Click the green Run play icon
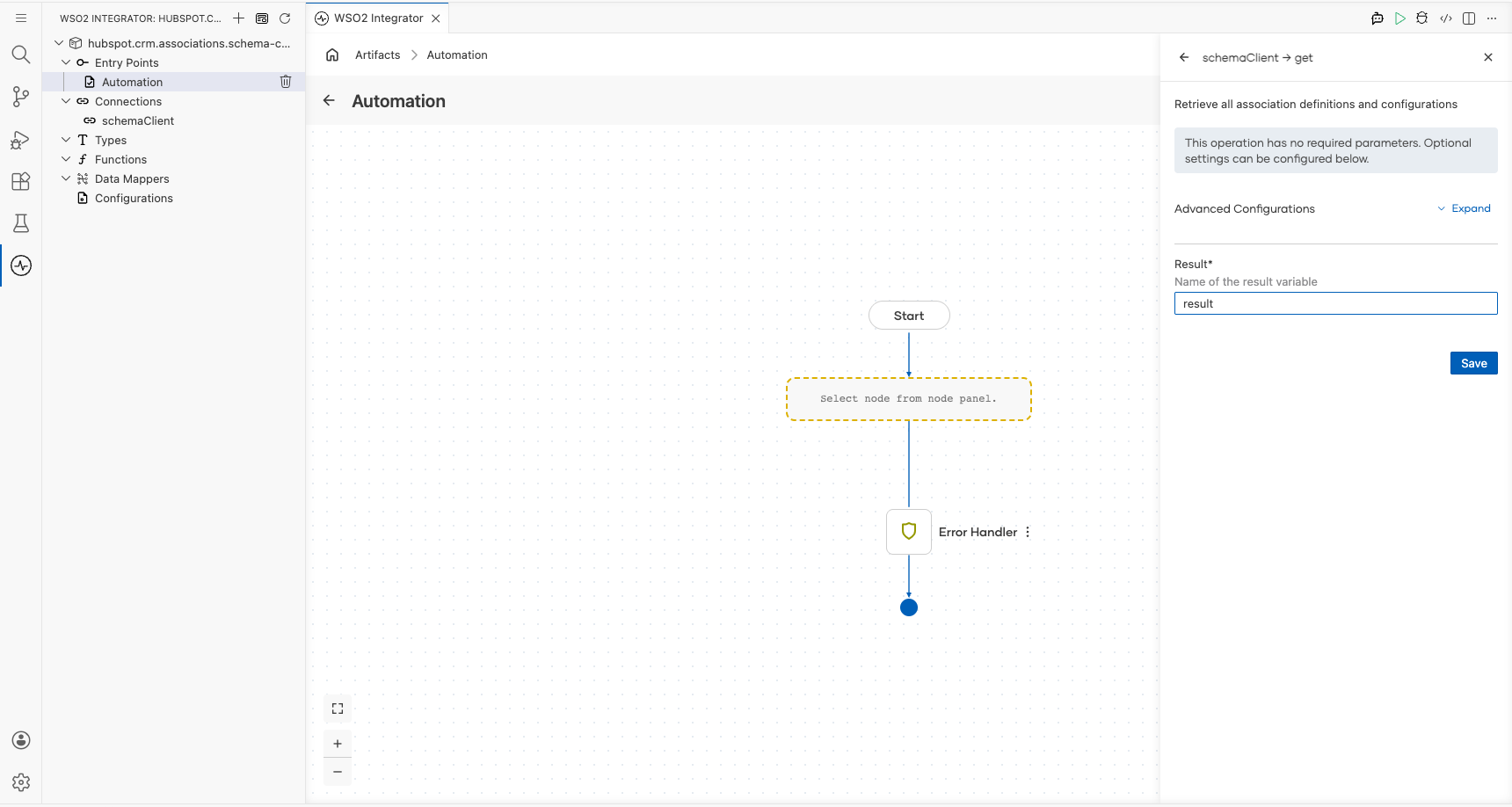The image size is (1512, 807). [1399, 18]
